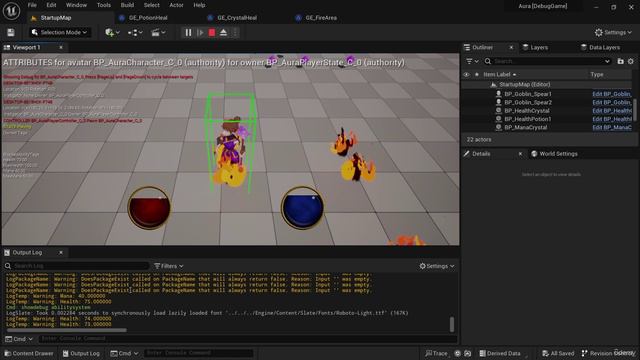This screenshot has width=640, height=360.
Task: Open the Window menu
Action: [x=76, y=5]
